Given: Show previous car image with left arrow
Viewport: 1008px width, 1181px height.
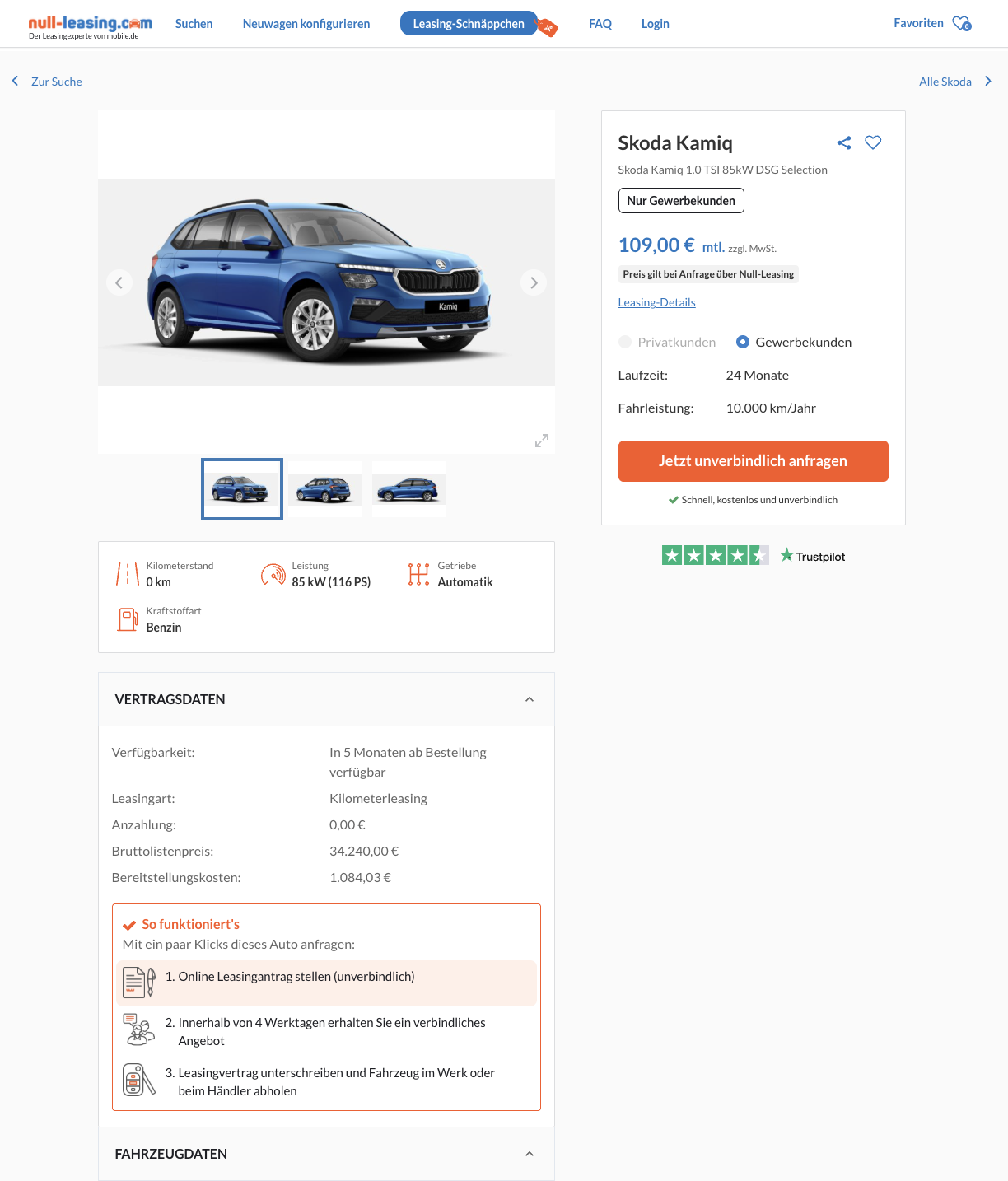Looking at the screenshot, I should 119,282.
